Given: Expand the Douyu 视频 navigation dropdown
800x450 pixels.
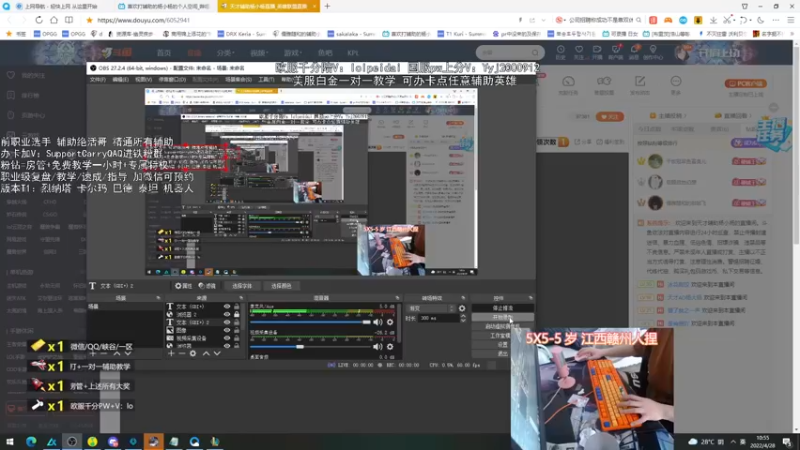Looking at the screenshot, I should pyautogui.click(x=259, y=53).
